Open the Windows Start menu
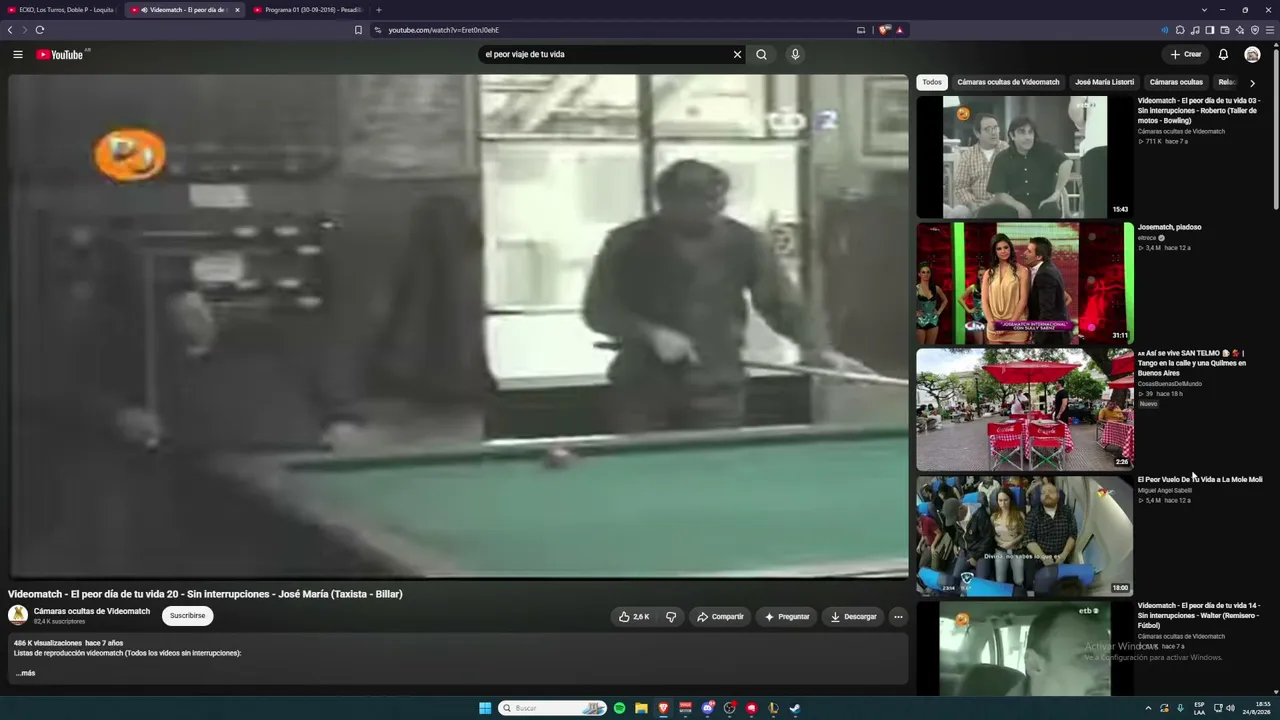Screen dimensions: 1280x720 coord(485,708)
